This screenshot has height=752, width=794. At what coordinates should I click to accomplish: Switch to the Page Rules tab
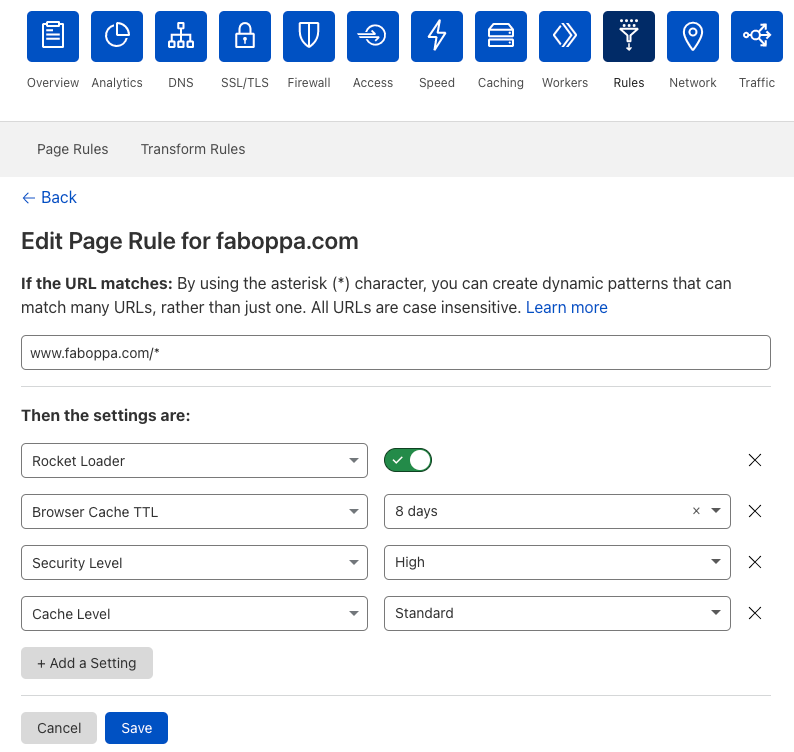point(72,149)
